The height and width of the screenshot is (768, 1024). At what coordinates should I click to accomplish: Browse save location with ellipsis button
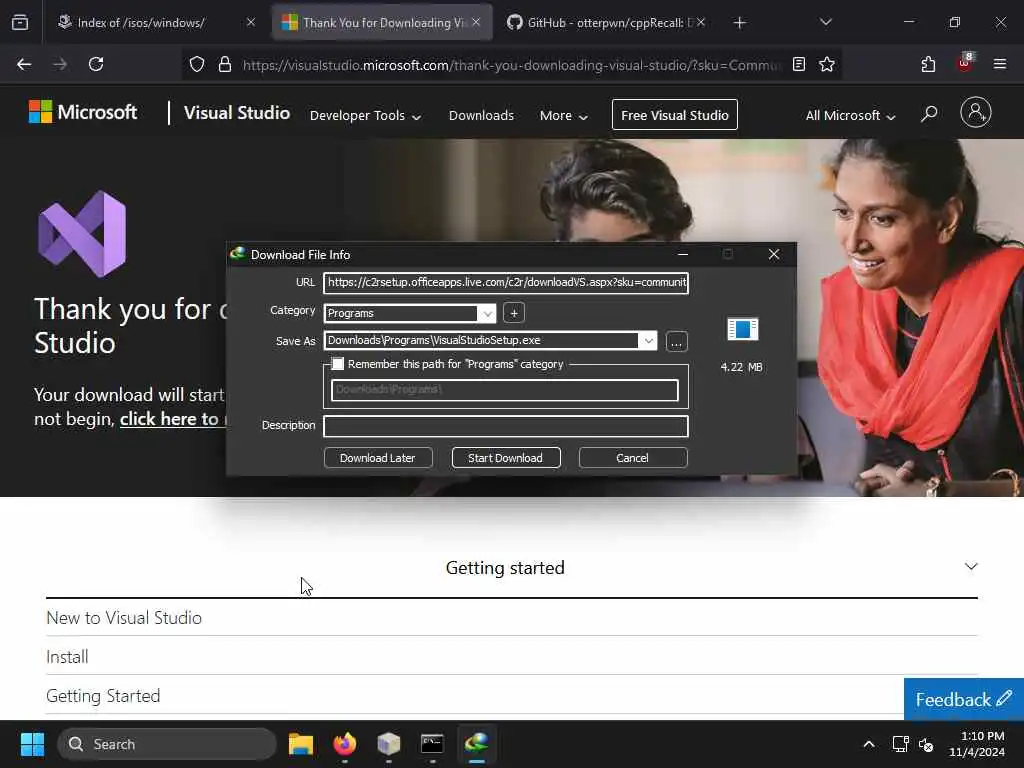click(x=677, y=342)
